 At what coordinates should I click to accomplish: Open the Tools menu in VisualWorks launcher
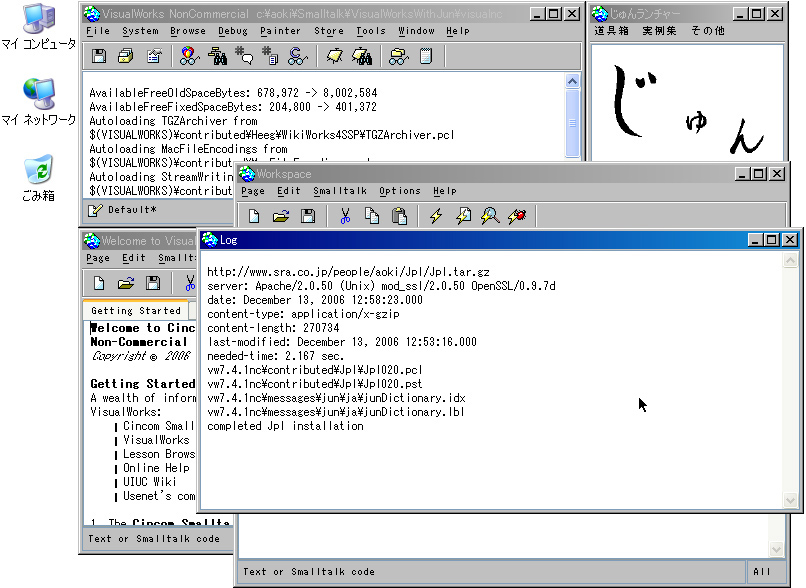[371, 31]
